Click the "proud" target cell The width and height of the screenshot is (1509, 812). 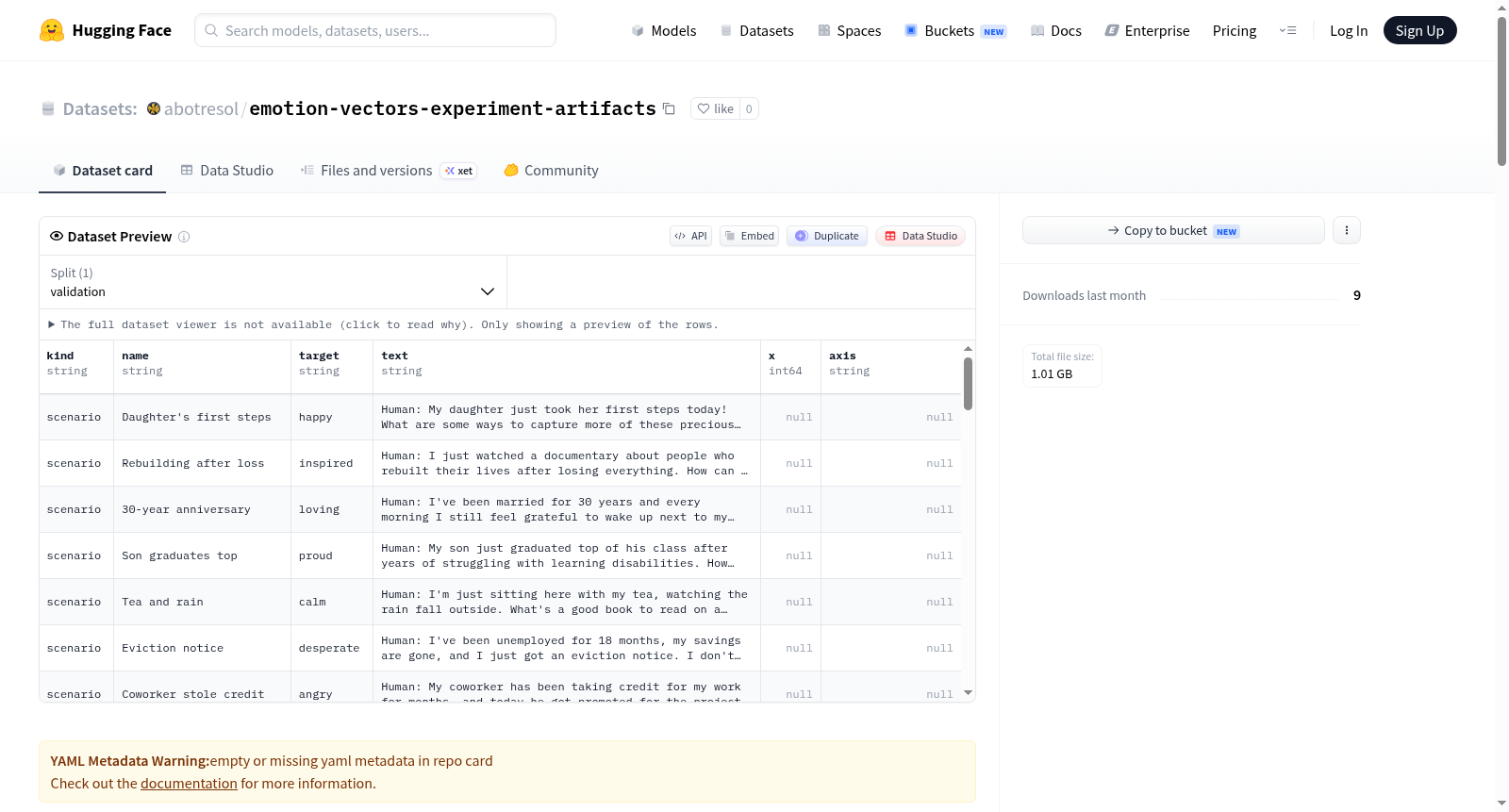(x=332, y=555)
